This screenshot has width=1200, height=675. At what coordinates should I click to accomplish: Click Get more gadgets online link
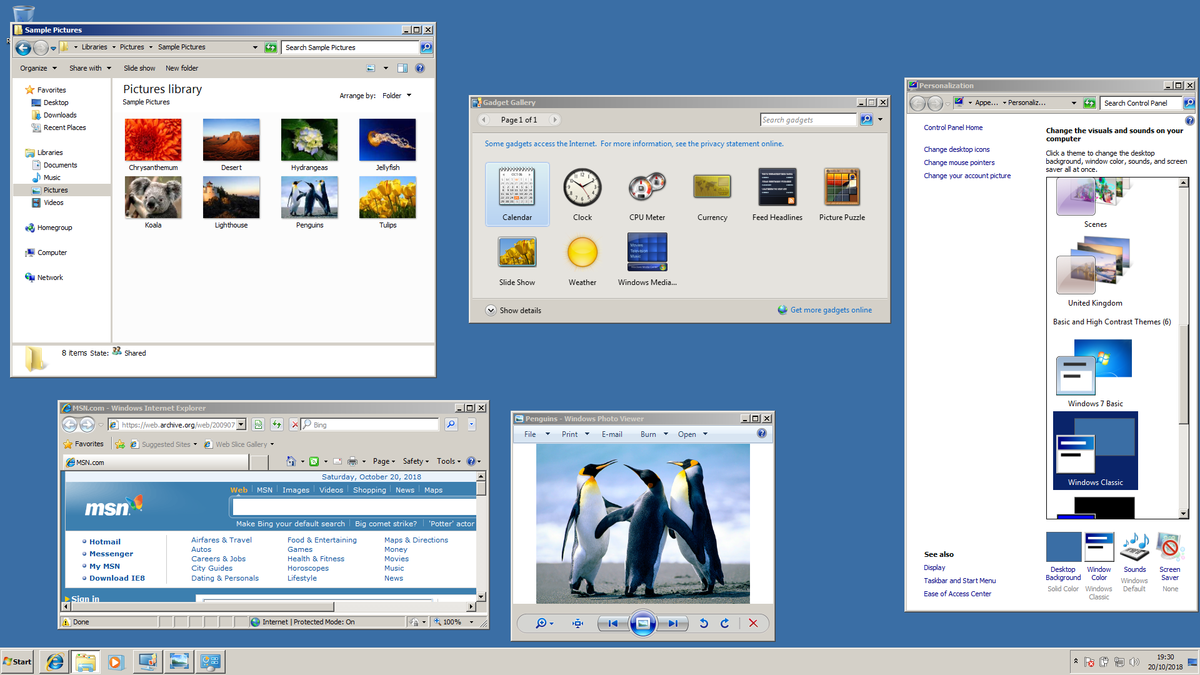click(830, 310)
